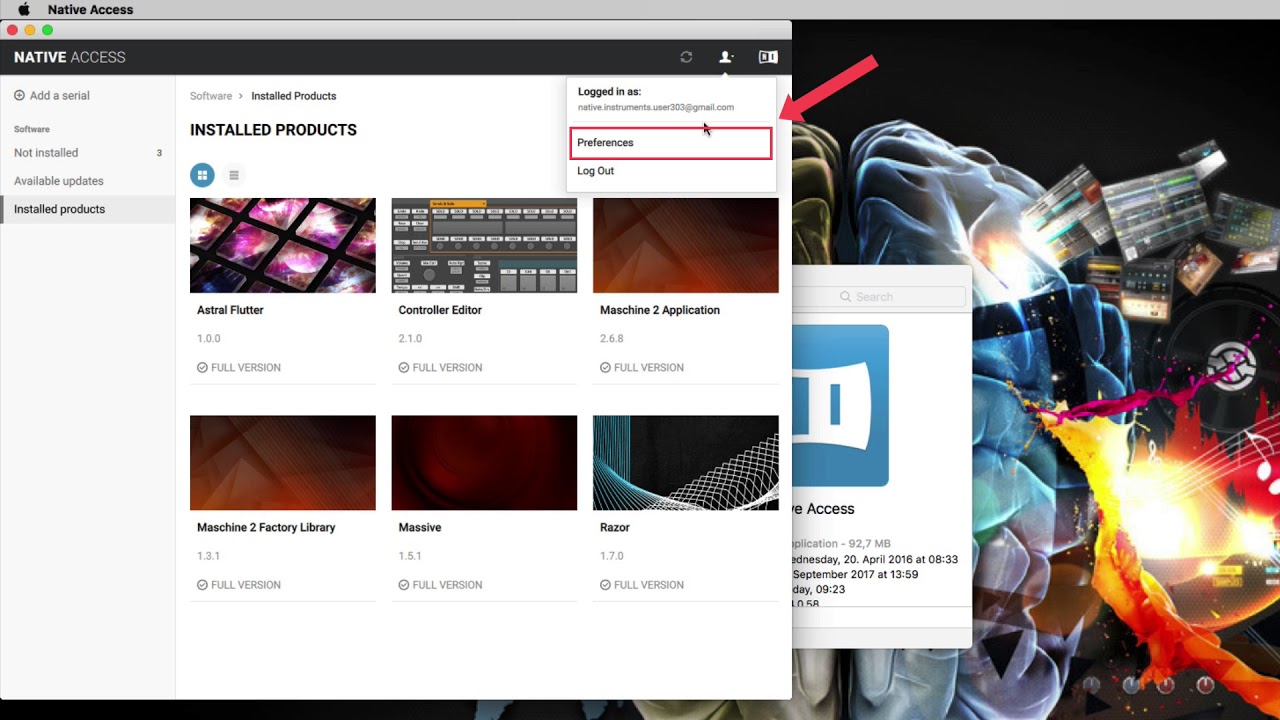Open the user account icon menu
1280x720 pixels.
[726, 57]
